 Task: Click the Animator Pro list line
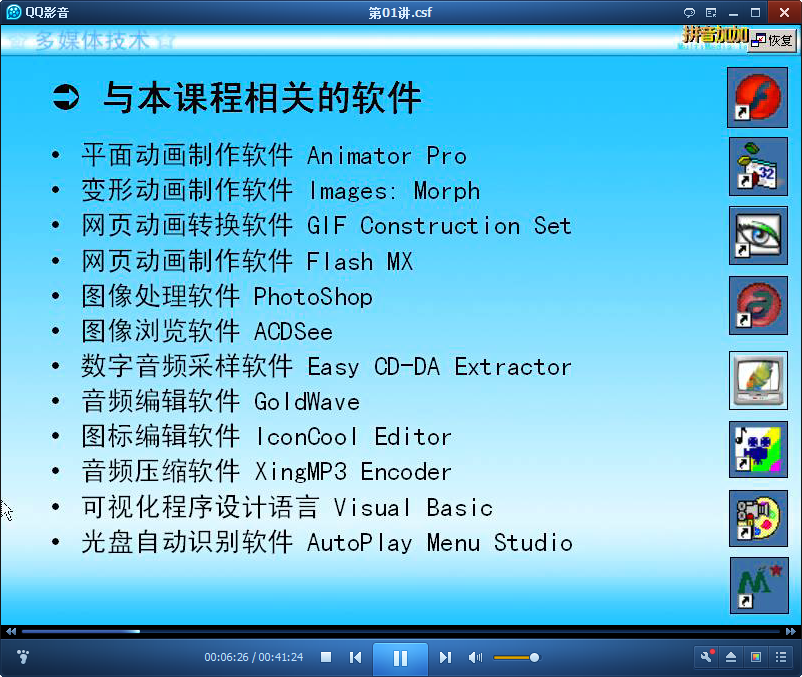[x=274, y=155]
